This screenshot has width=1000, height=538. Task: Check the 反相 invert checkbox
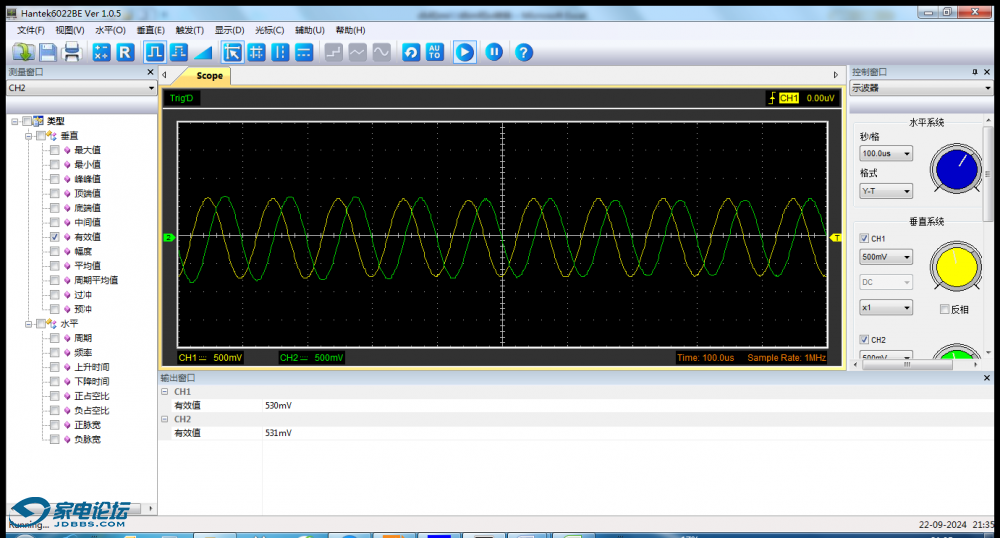(945, 309)
